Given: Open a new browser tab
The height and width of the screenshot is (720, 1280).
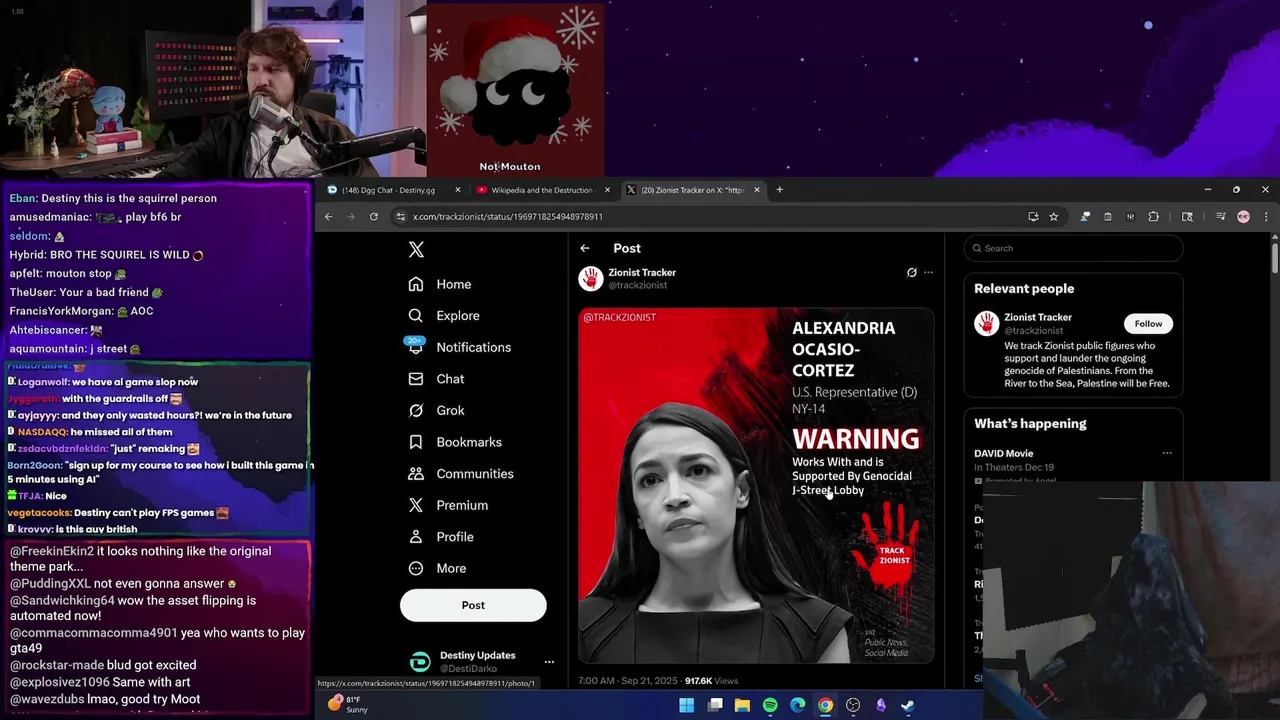Looking at the screenshot, I should pyautogui.click(x=780, y=190).
